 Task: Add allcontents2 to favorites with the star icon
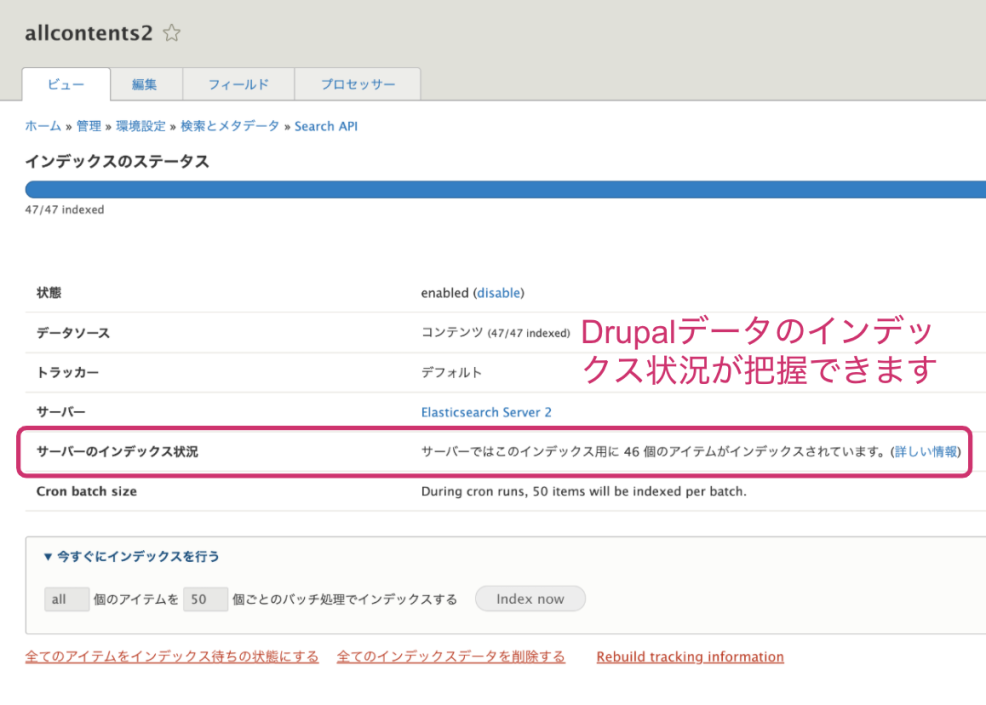[x=172, y=33]
